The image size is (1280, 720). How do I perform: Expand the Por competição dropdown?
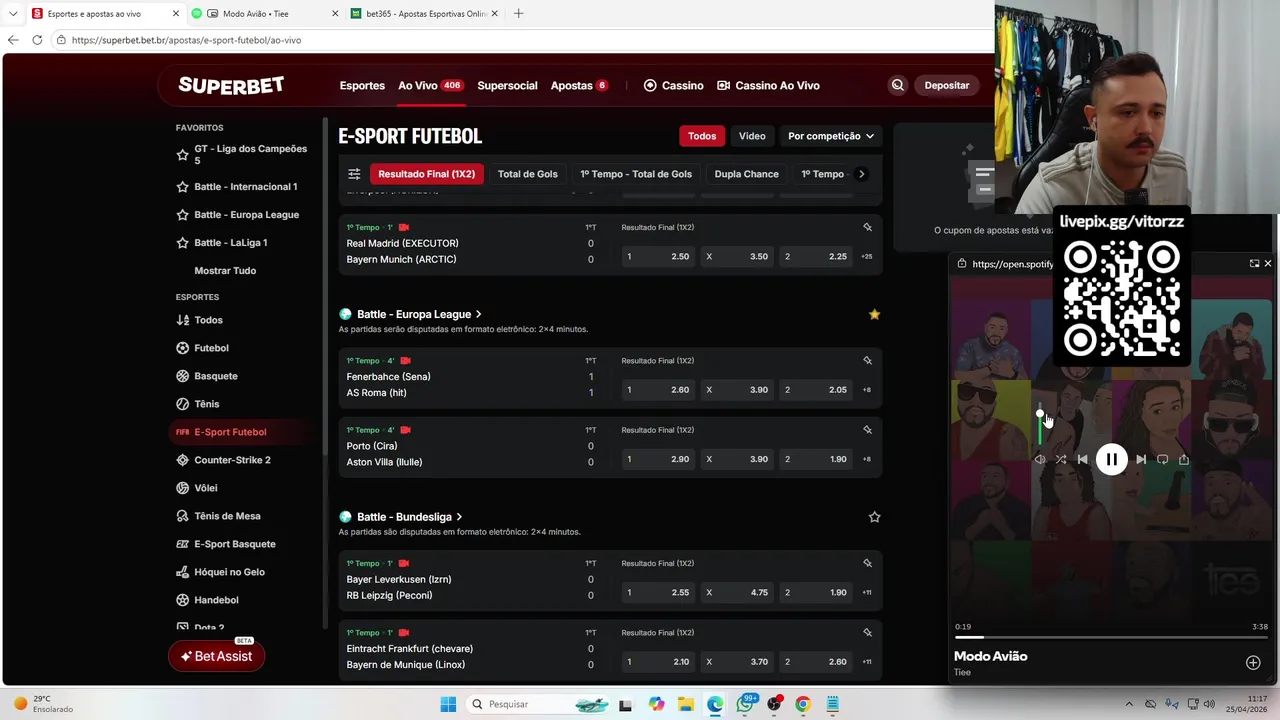click(831, 136)
